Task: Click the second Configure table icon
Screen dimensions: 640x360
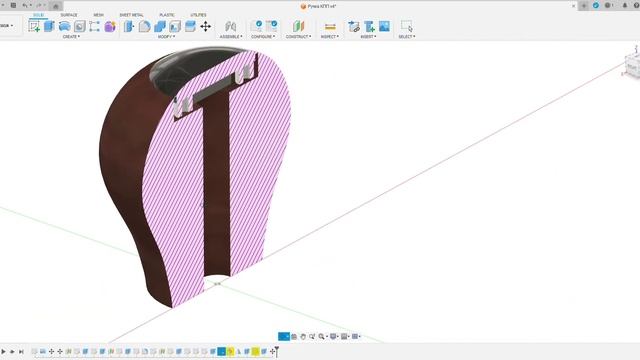Action: [x=271, y=27]
